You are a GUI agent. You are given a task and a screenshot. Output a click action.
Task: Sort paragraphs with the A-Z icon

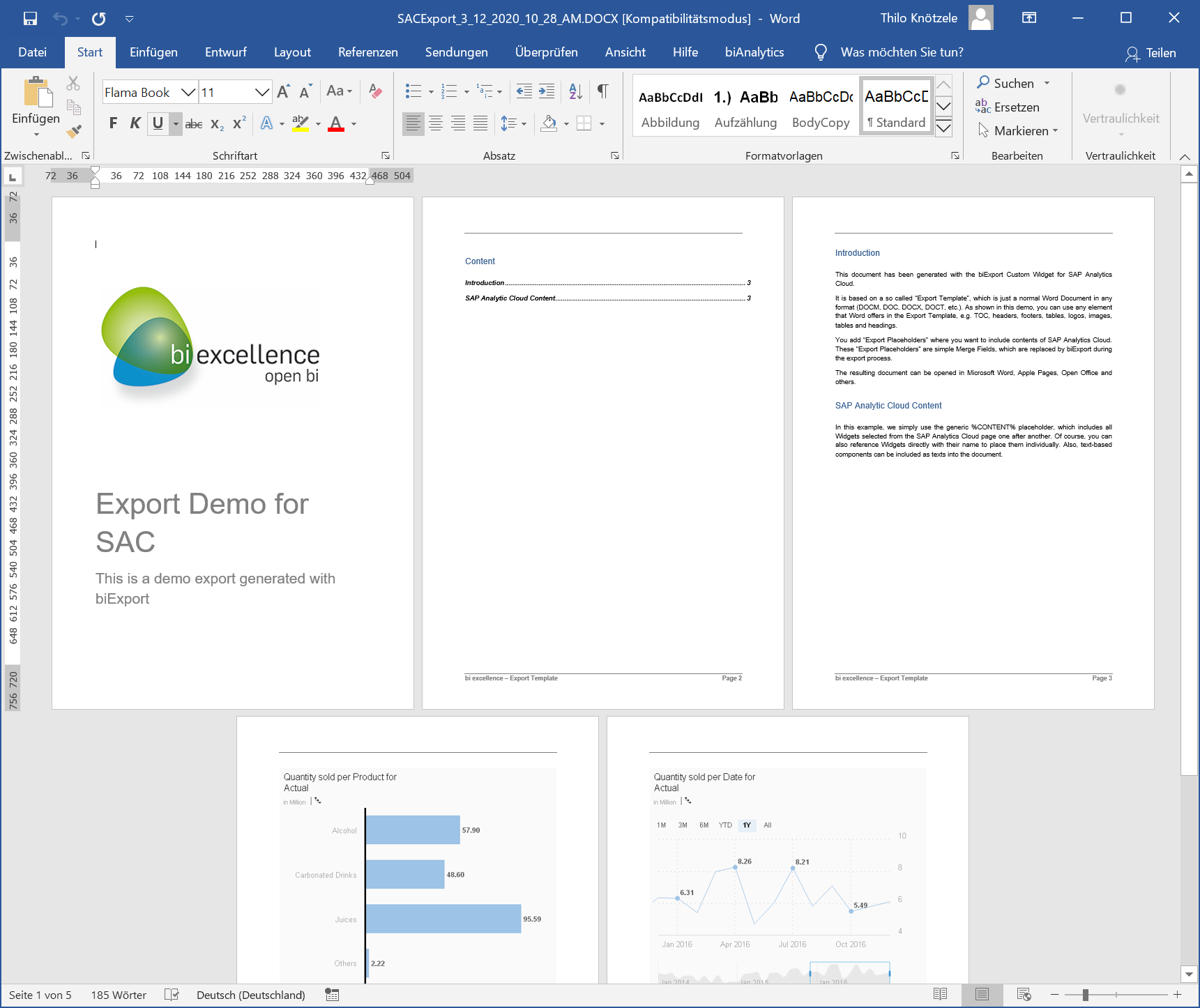click(575, 91)
